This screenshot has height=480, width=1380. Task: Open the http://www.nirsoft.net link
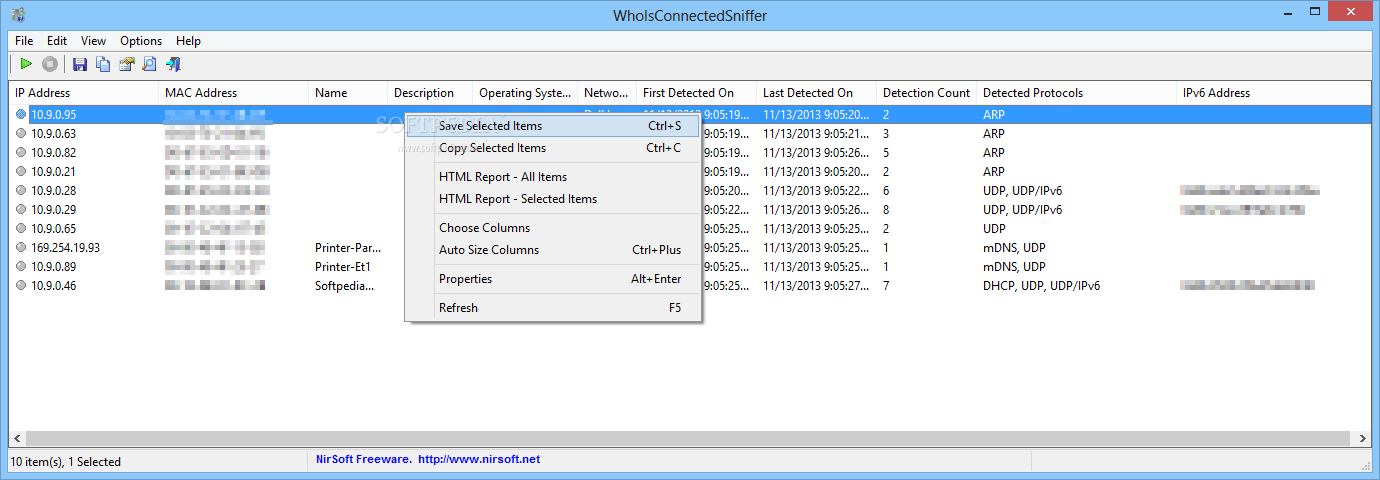pos(479,459)
